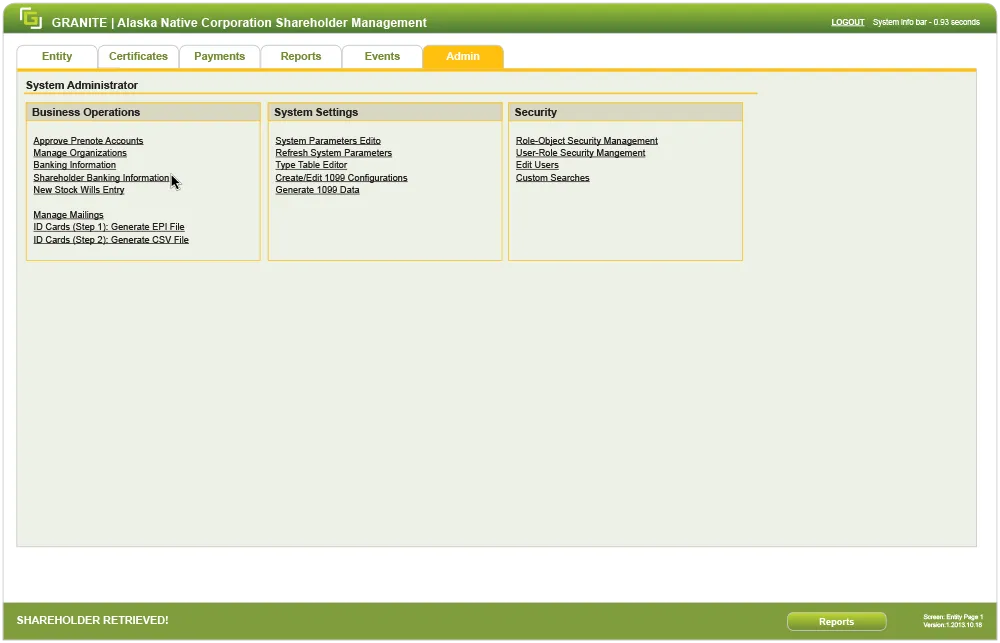Open Shareholder Banking Information
1000x643 pixels.
click(101, 178)
